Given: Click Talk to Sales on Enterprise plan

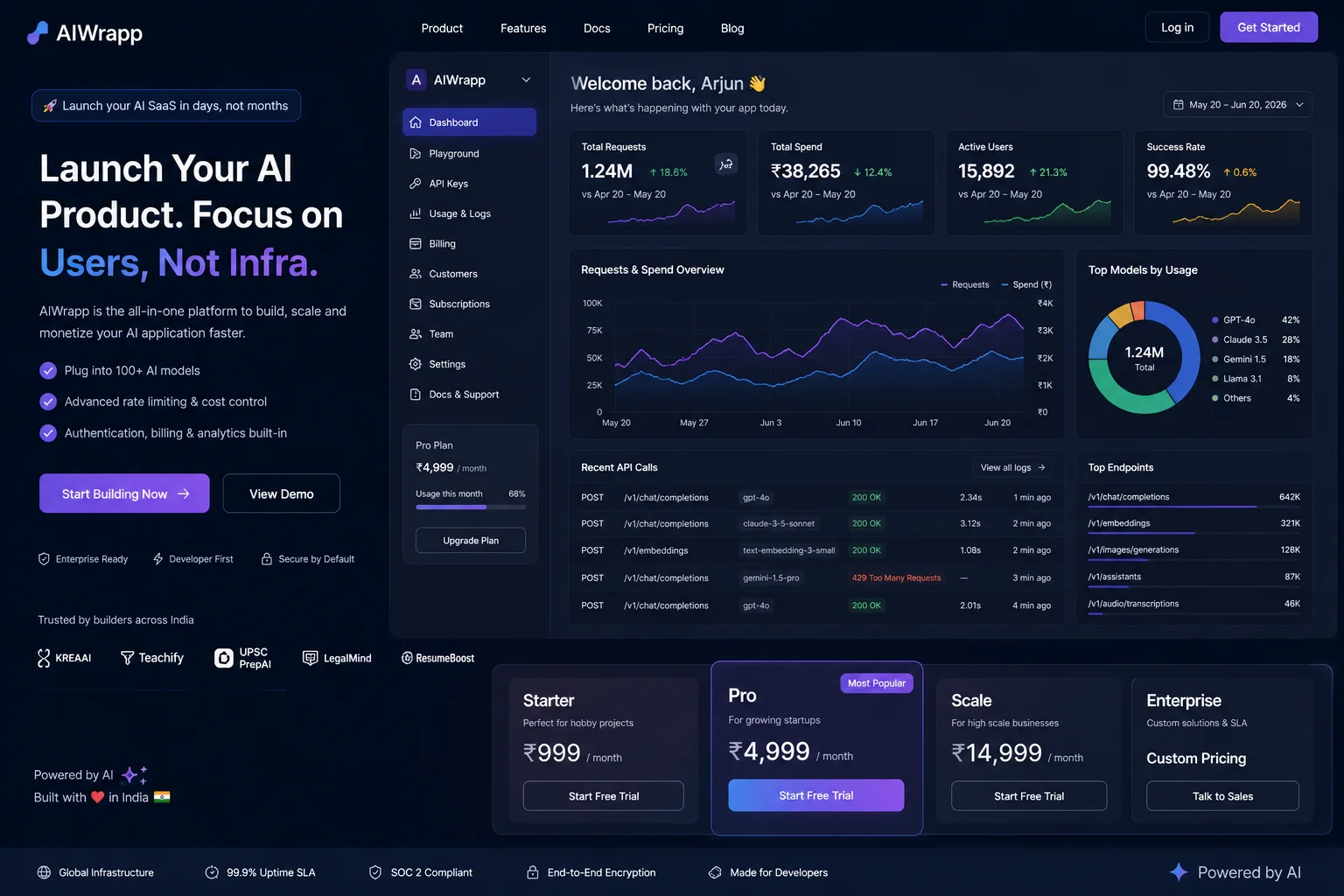Looking at the screenshot, I should coord(1222,796).
